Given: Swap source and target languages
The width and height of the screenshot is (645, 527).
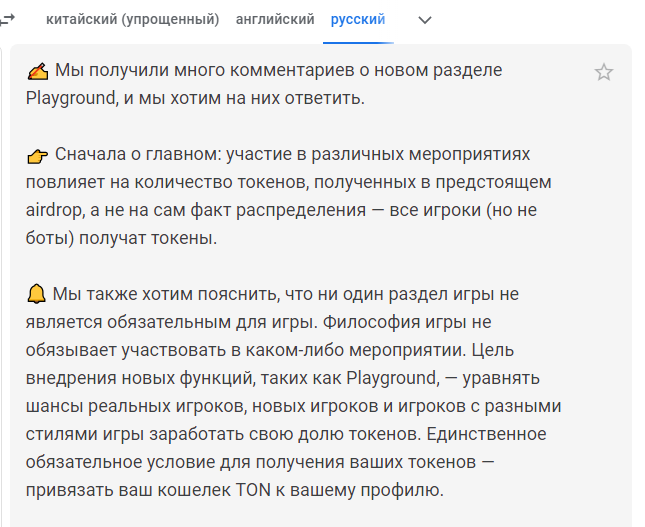Looking at the screenshot, I should [7, 19].
